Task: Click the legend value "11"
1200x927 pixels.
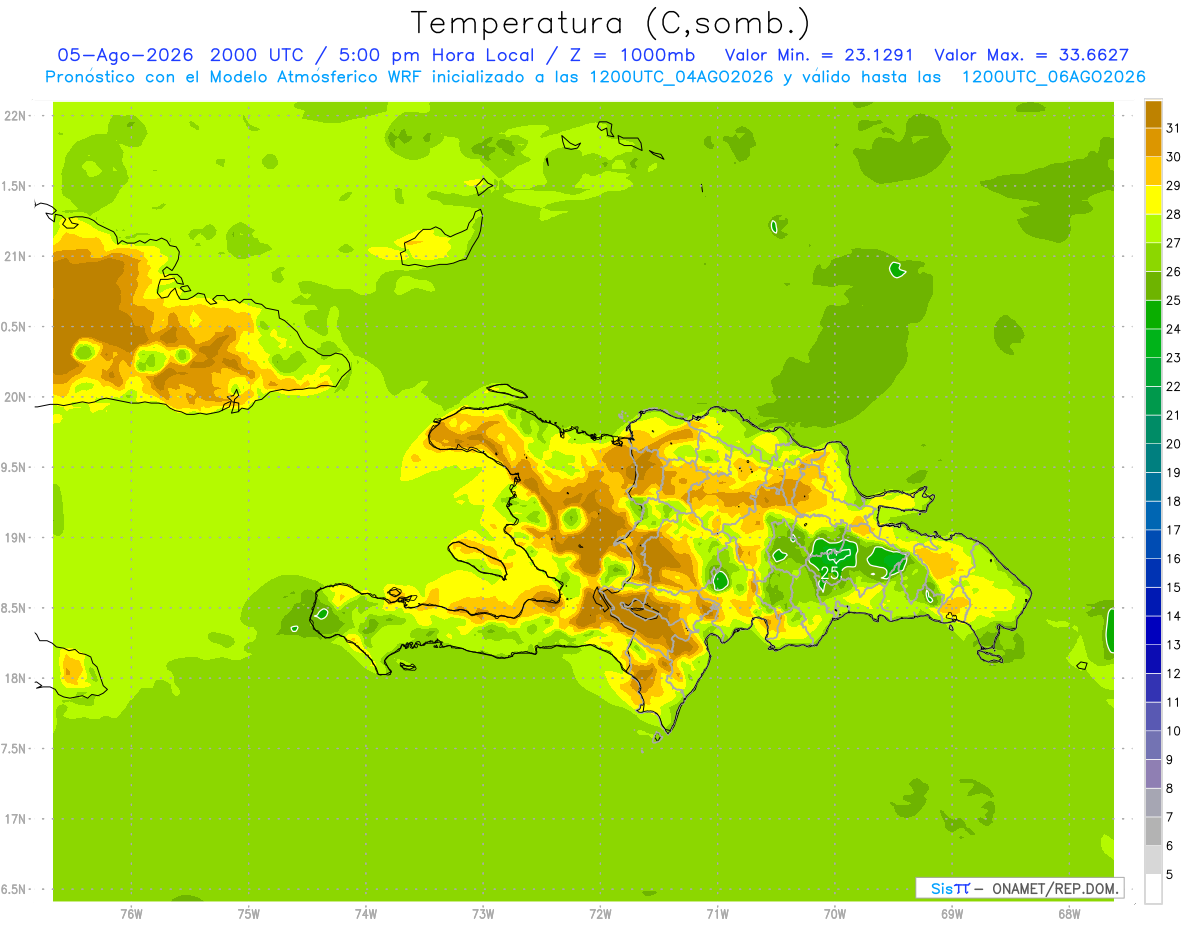Action: tap(1174, 702)
